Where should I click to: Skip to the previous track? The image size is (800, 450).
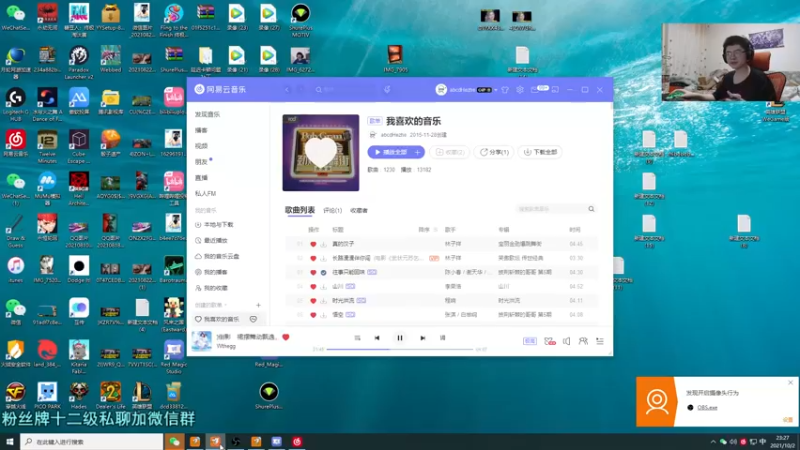[x=377, y=338]
